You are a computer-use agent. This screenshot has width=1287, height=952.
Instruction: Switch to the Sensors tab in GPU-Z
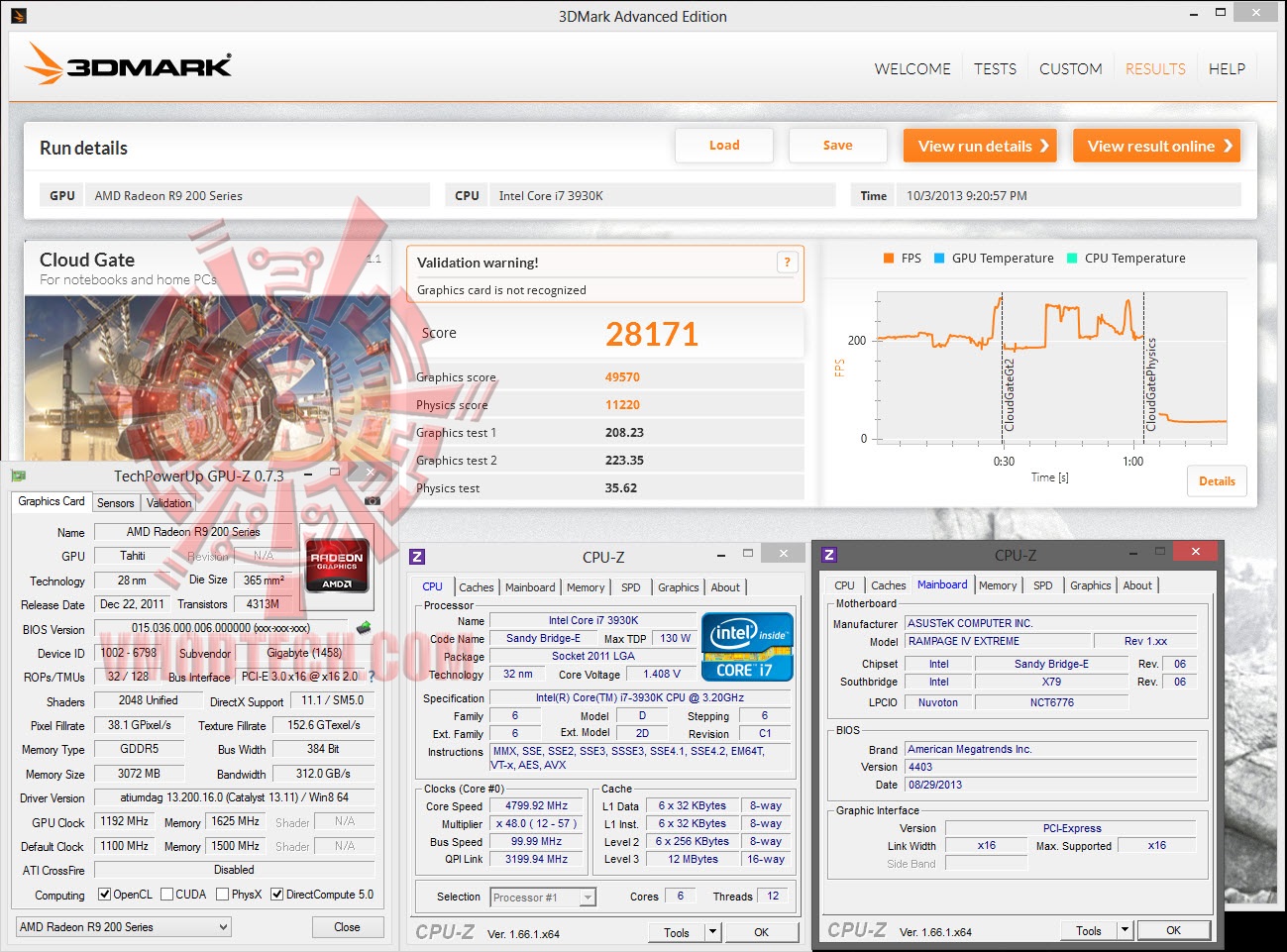click(x=115, y=503)
